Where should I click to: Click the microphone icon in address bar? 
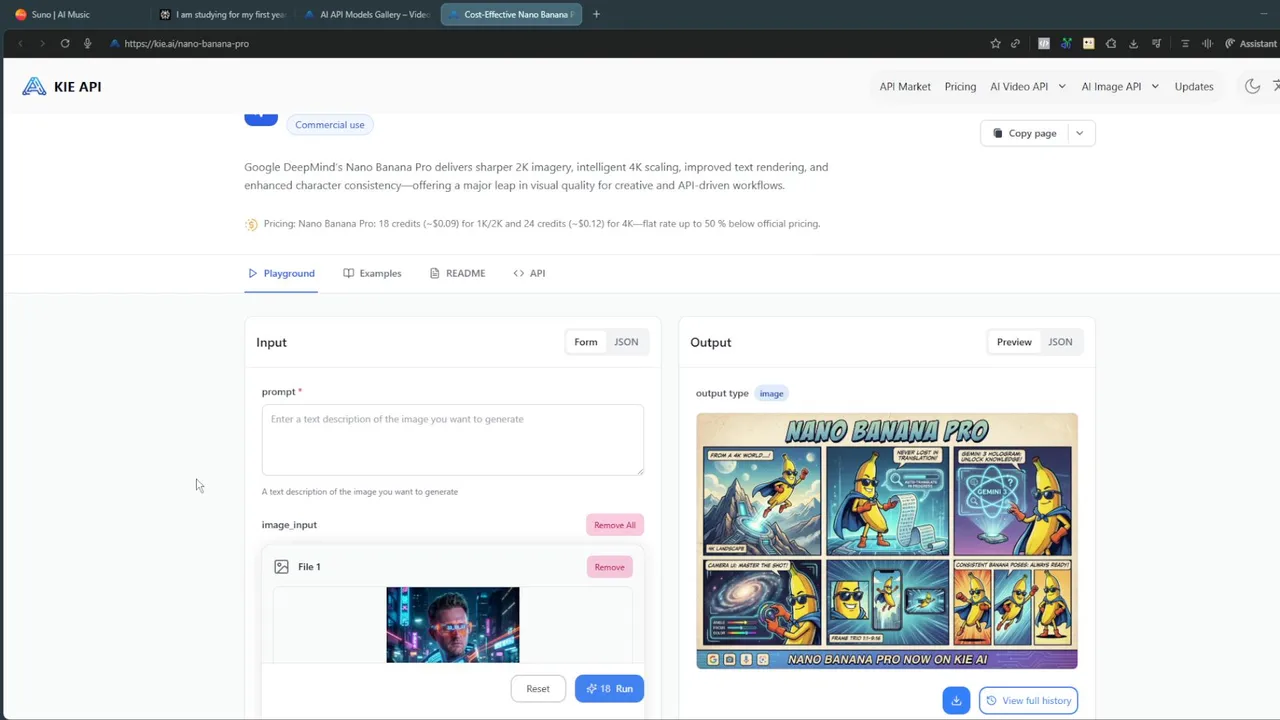click(87, 44)
